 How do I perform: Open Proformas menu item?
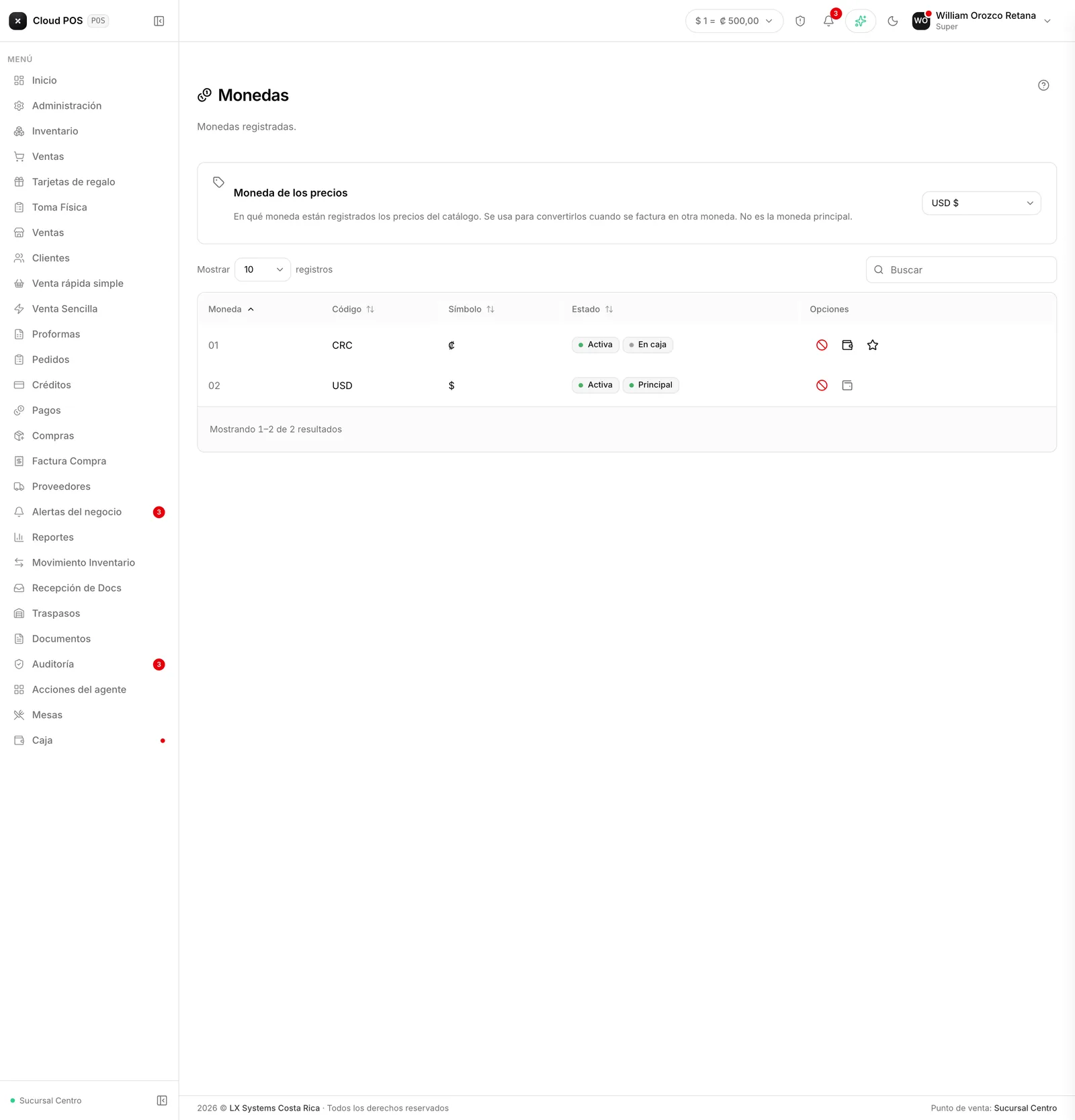click(x=89, y=334)
